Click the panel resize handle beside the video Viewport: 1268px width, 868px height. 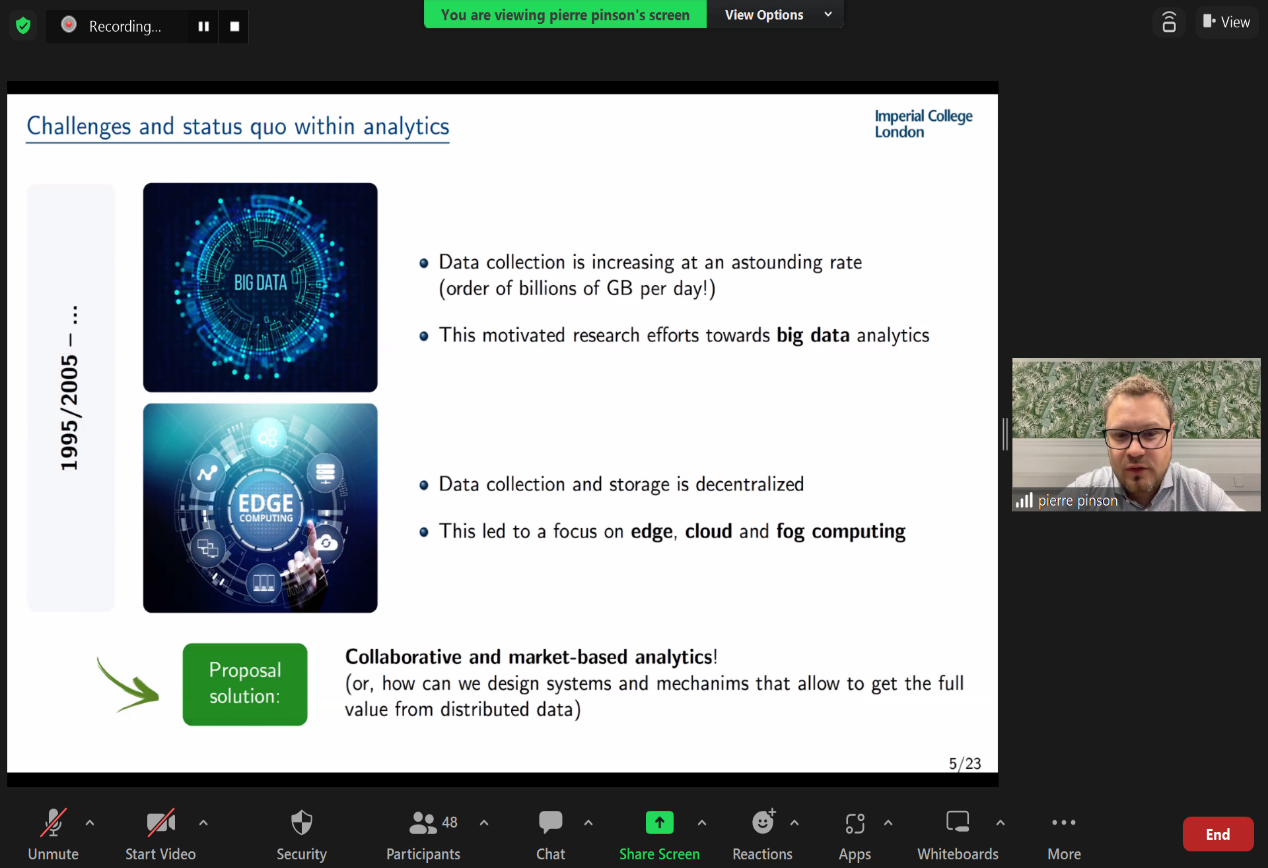1005,435
